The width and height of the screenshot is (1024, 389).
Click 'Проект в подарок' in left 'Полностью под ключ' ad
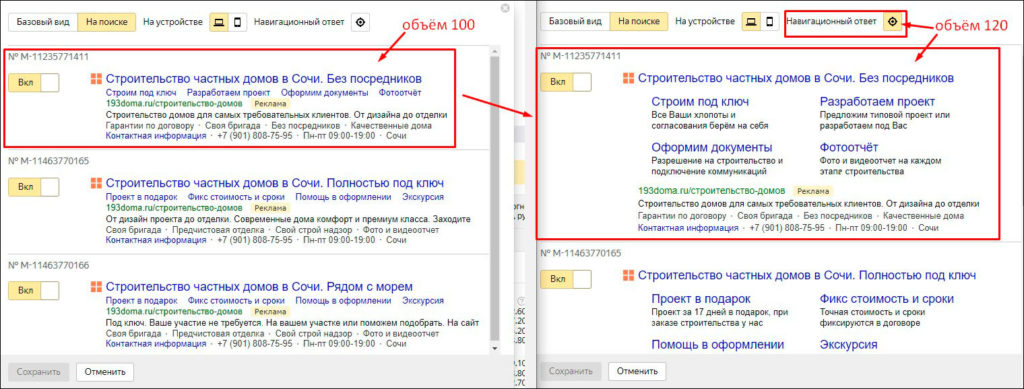pos(142,196)
